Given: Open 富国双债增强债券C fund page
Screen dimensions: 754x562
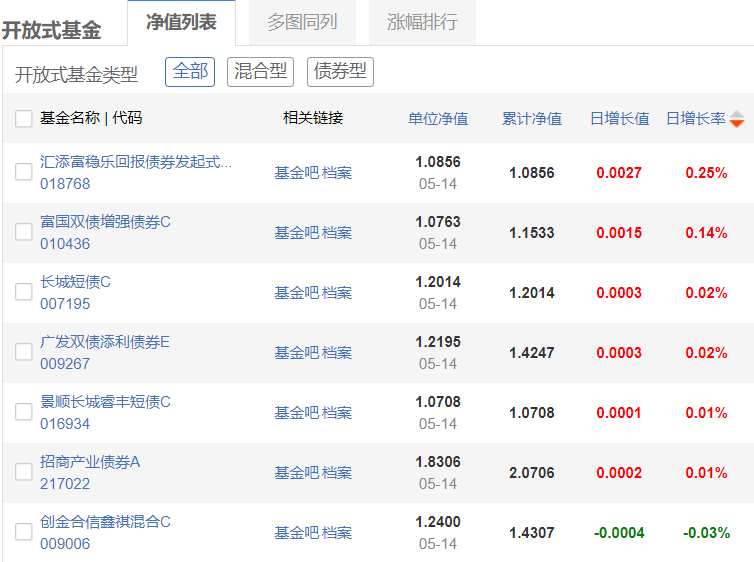Looking at the screenshot, I should coord(105,222).
